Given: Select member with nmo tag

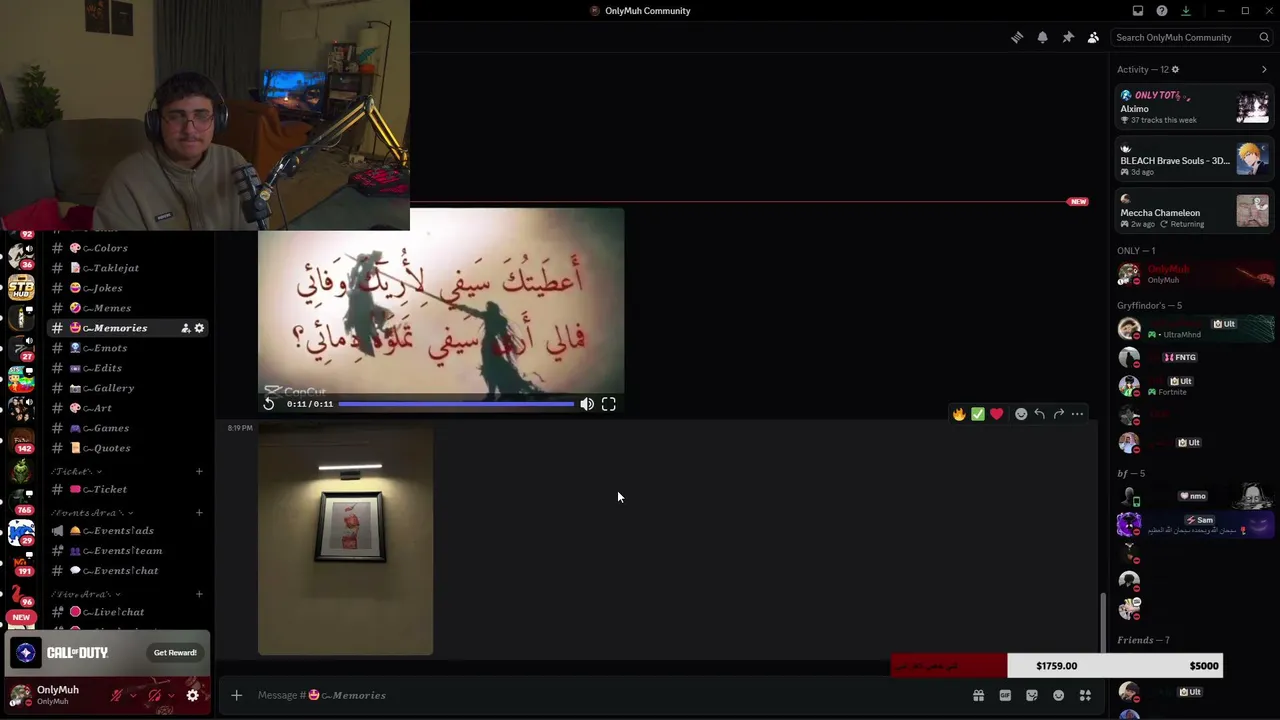Looking at the screenshot, I should pyautogui.click(x=1194, y=496).
